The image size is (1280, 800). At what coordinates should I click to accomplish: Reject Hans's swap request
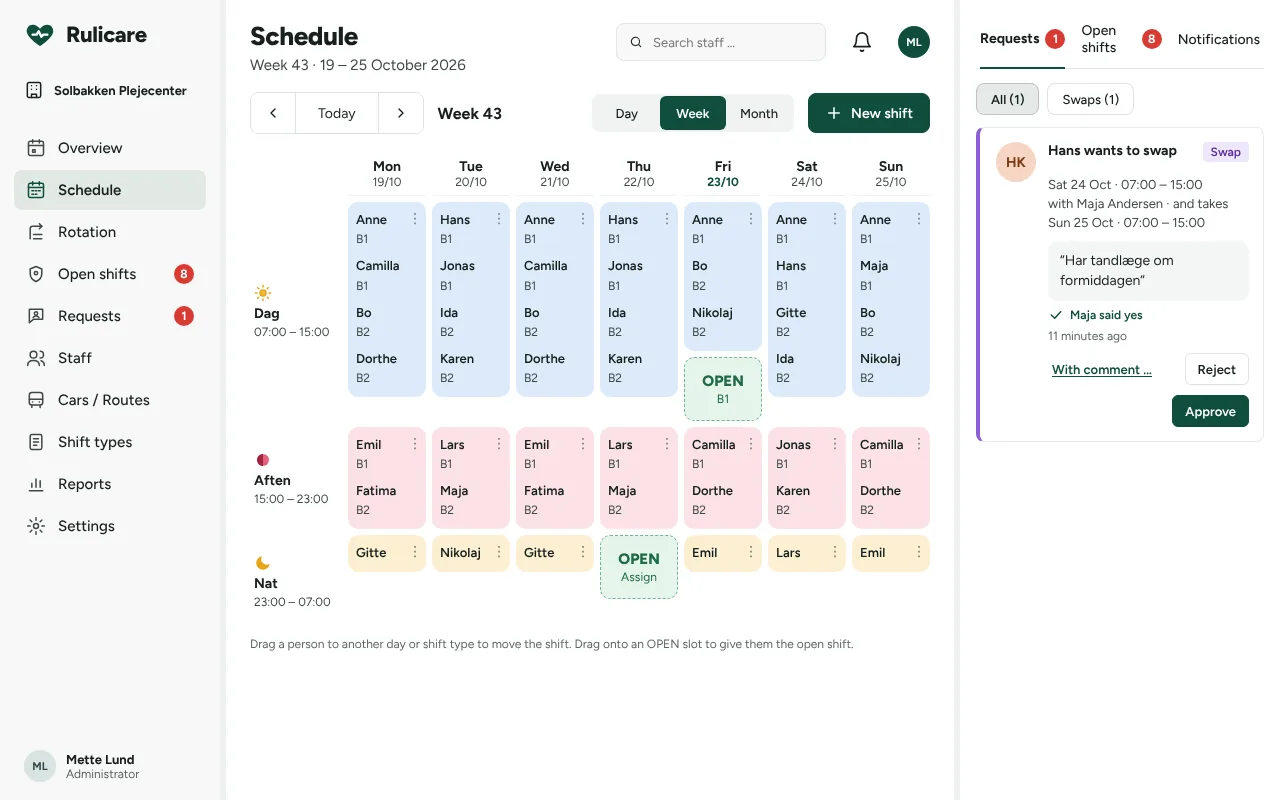coord(1217,369)
